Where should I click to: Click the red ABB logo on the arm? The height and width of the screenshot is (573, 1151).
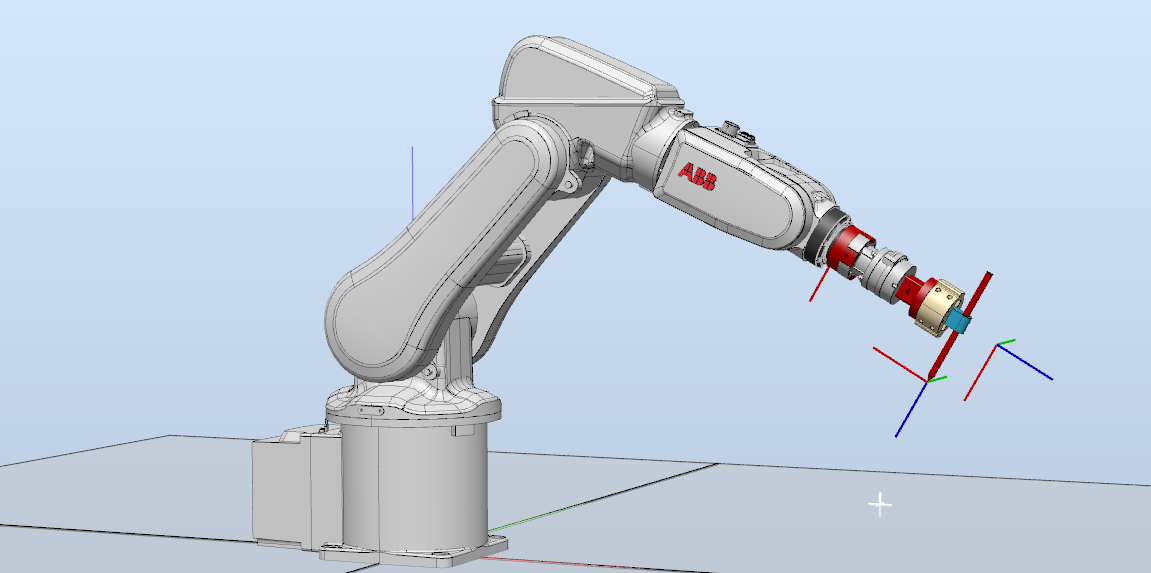[697, 174]
